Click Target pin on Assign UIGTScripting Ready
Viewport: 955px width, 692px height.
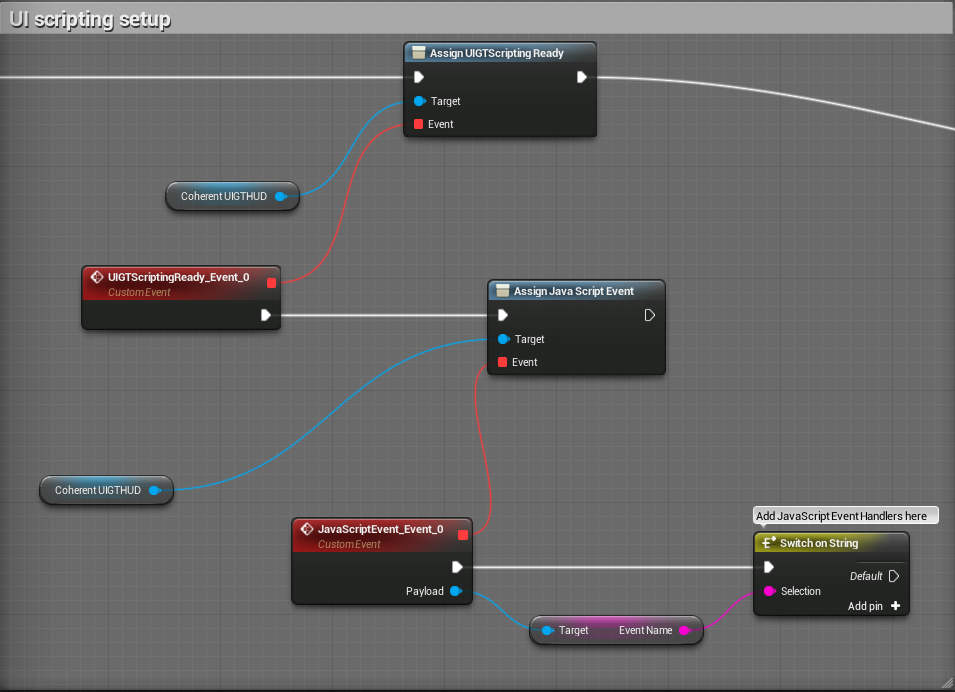[419, 101]
